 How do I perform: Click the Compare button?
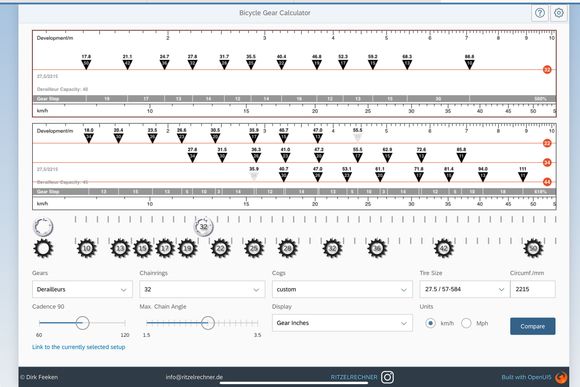coord(533,326)
